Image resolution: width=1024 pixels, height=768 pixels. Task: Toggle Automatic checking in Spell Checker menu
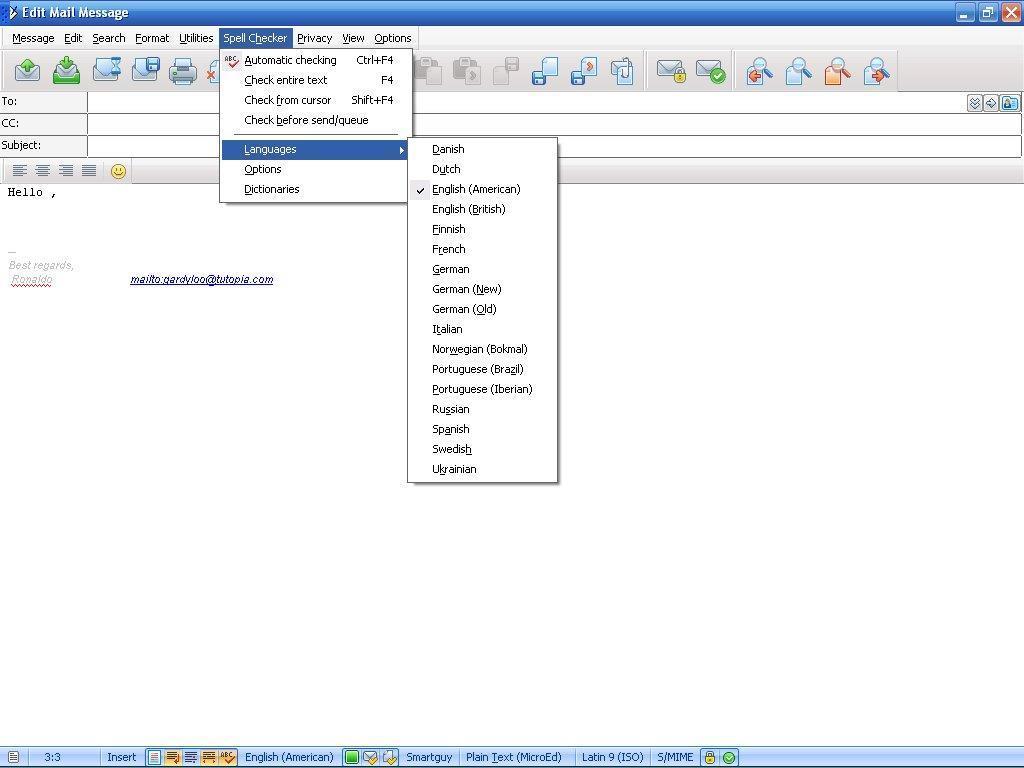(x=290, y=60)
